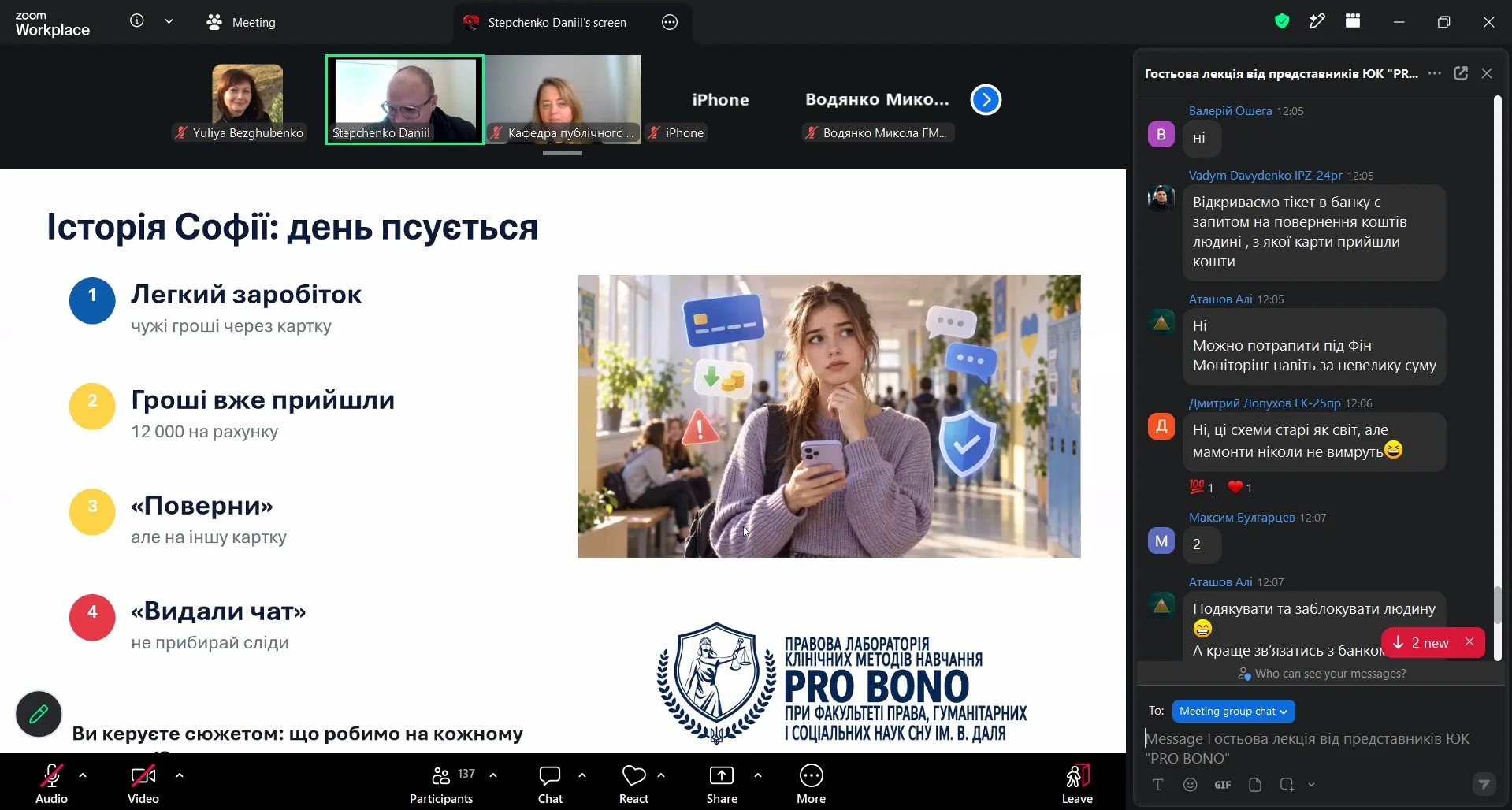Select Yuliya Bezghubenko's video thumbnail
Image resolution: width=1512 pixels, height=810 pixels.
coord(247,100)
